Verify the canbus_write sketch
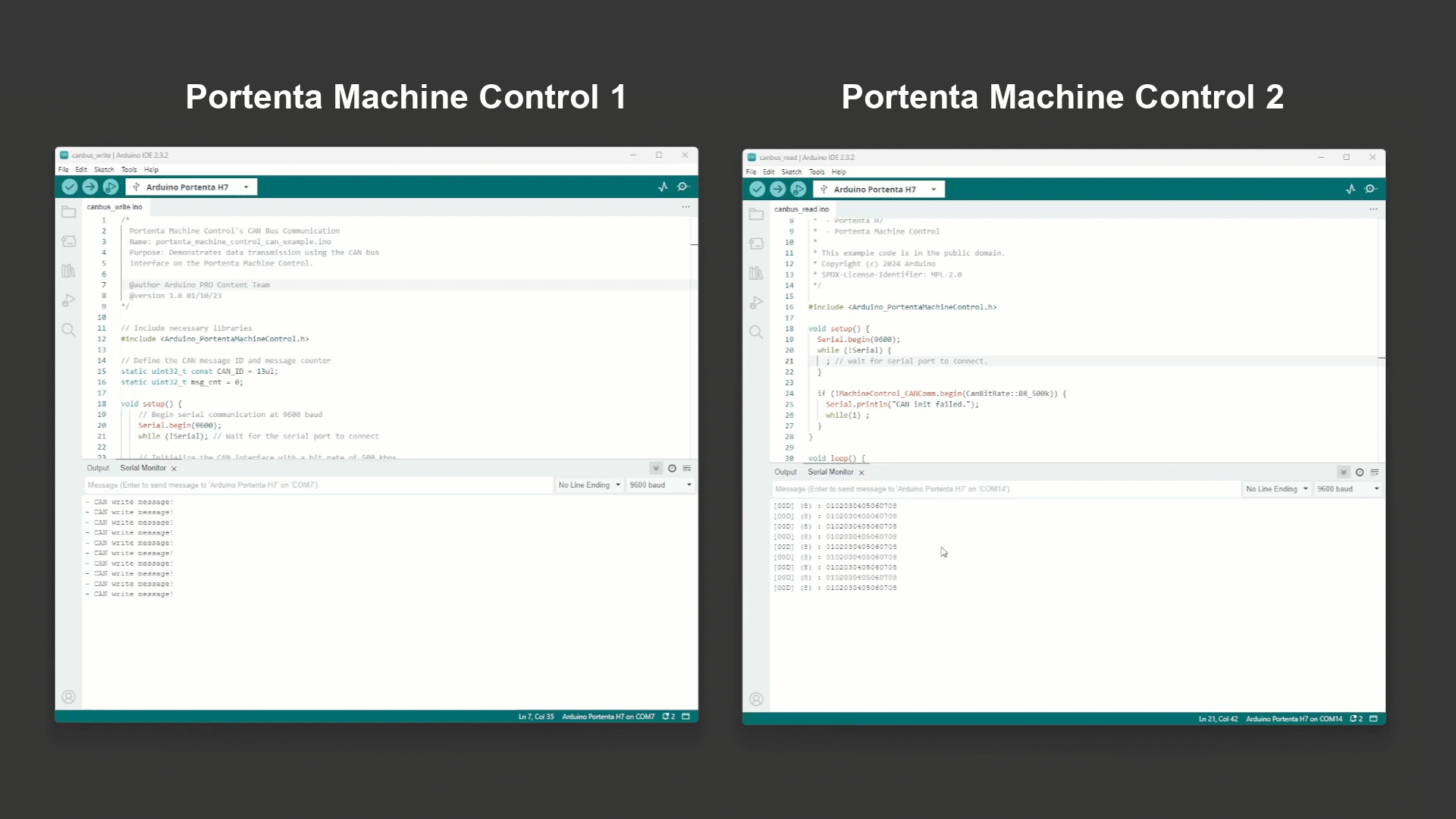Image resolution: width=1456 pixels, height=819 pixels. click(x=69, y=187)
